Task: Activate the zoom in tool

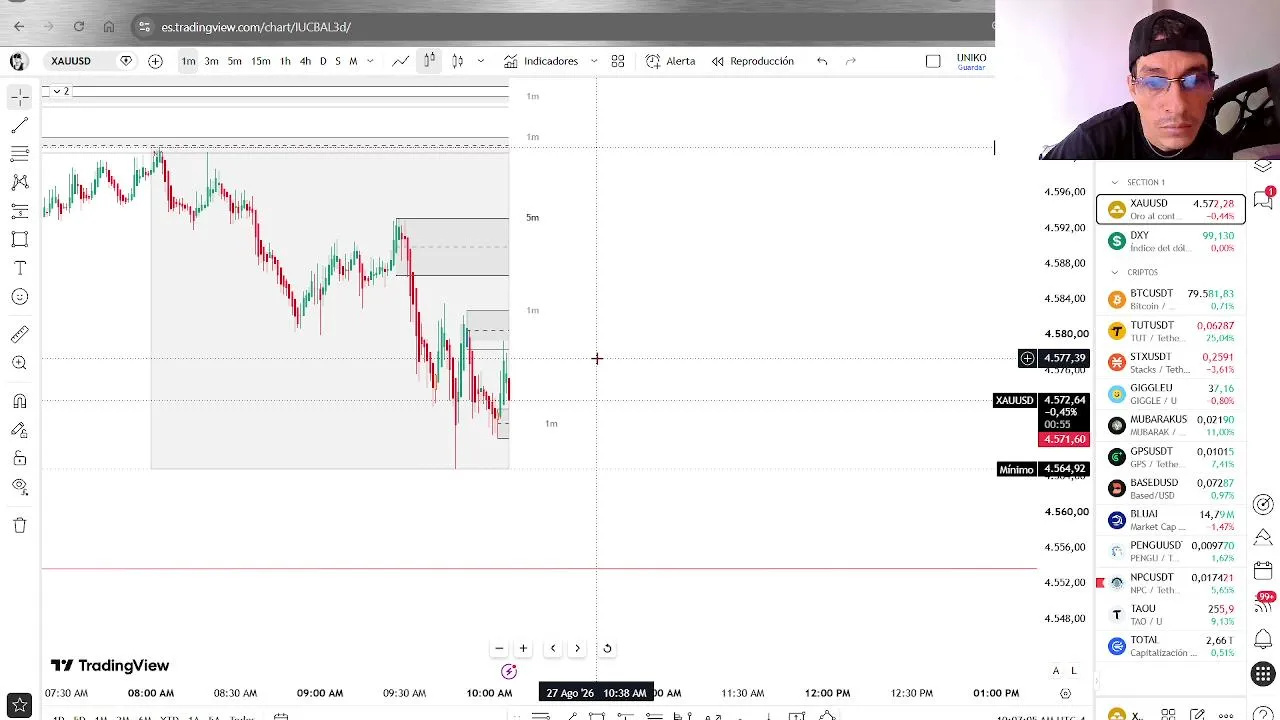Action: tap(19, 363)
